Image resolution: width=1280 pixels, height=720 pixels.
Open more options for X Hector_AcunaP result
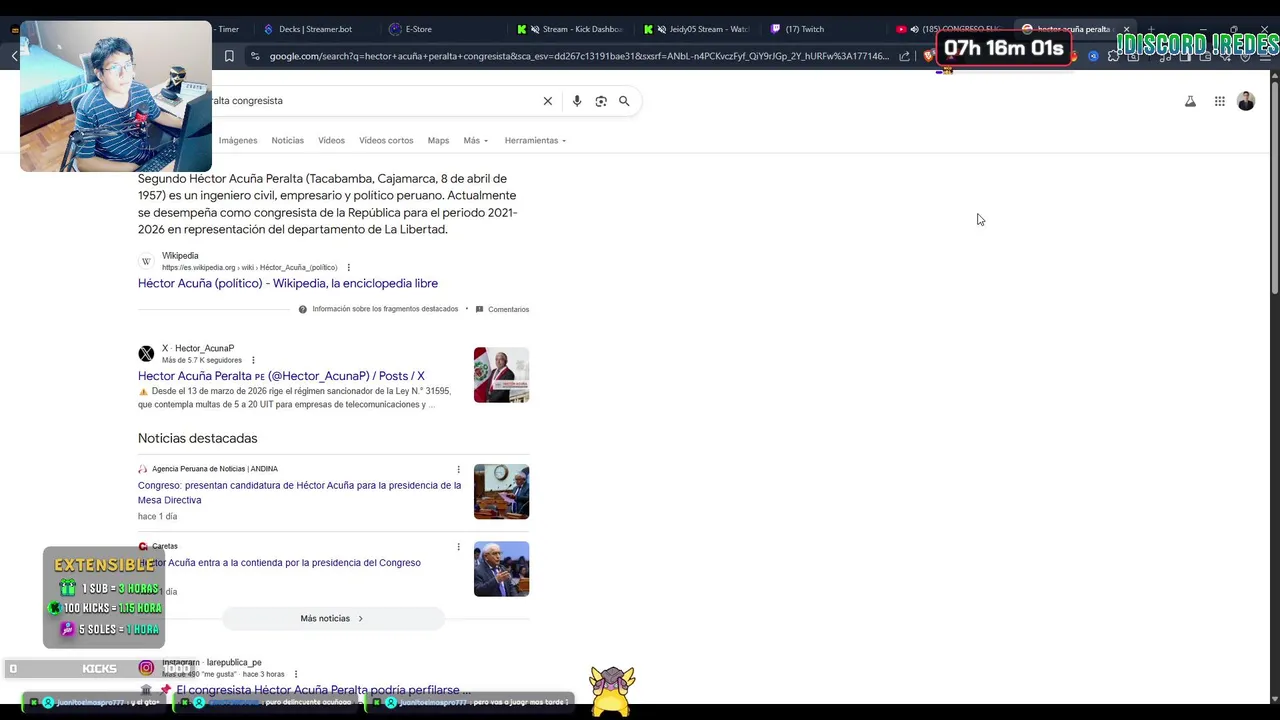point(253,360)
